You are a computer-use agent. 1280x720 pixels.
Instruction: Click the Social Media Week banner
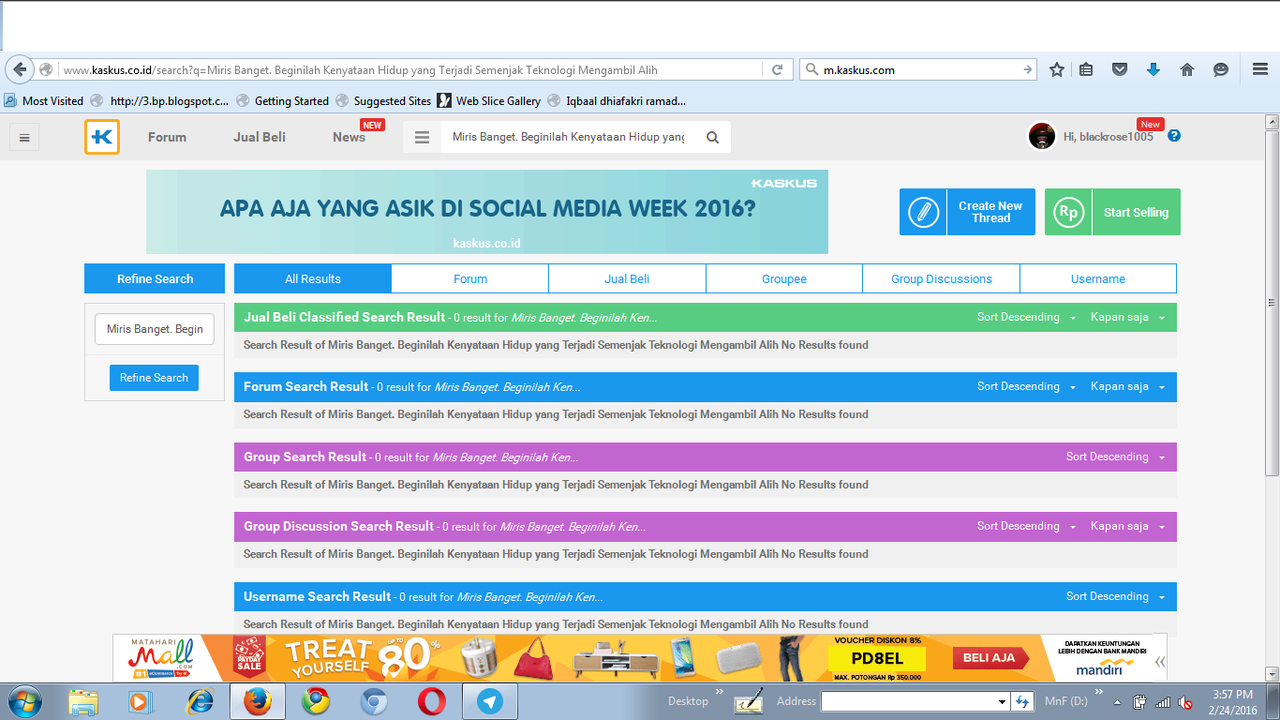(x=487, y=212)
